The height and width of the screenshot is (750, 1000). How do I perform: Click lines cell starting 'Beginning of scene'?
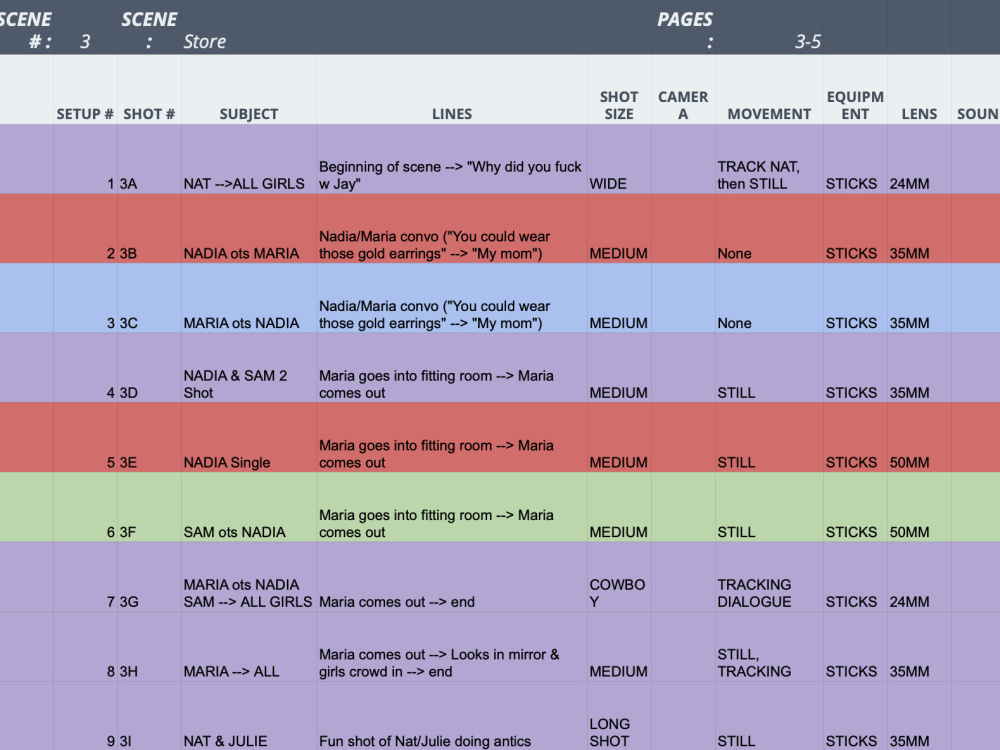point(452,159)
